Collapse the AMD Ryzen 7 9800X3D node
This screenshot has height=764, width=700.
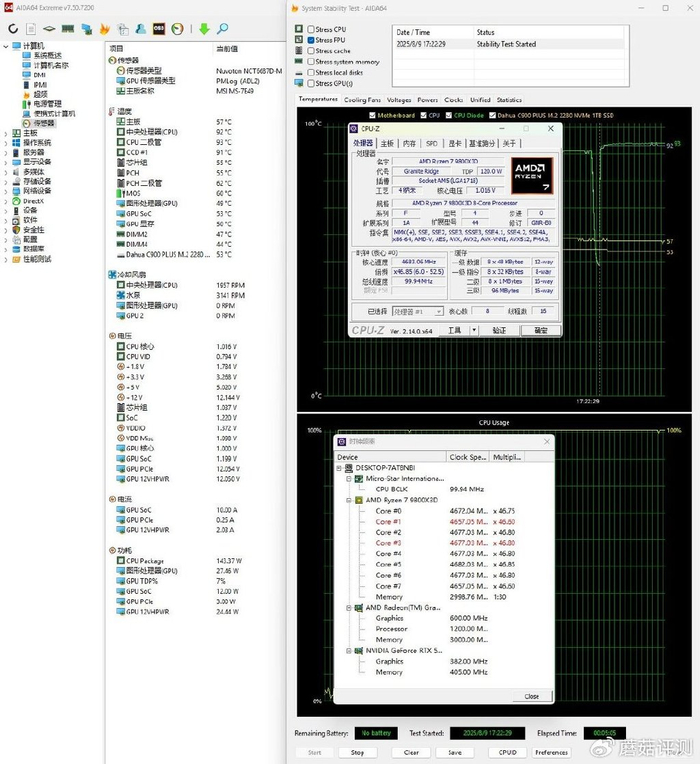click(x=349, y=500)
